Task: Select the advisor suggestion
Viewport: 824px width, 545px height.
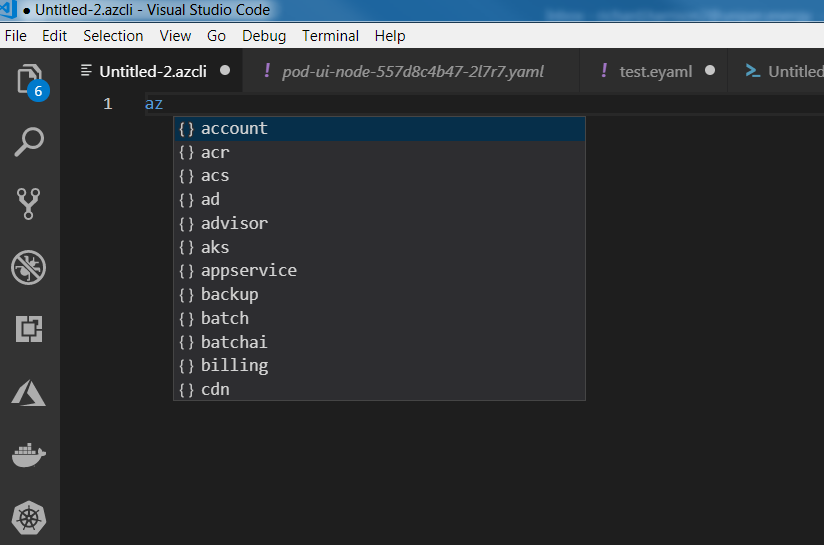Action: click(379, 223)
